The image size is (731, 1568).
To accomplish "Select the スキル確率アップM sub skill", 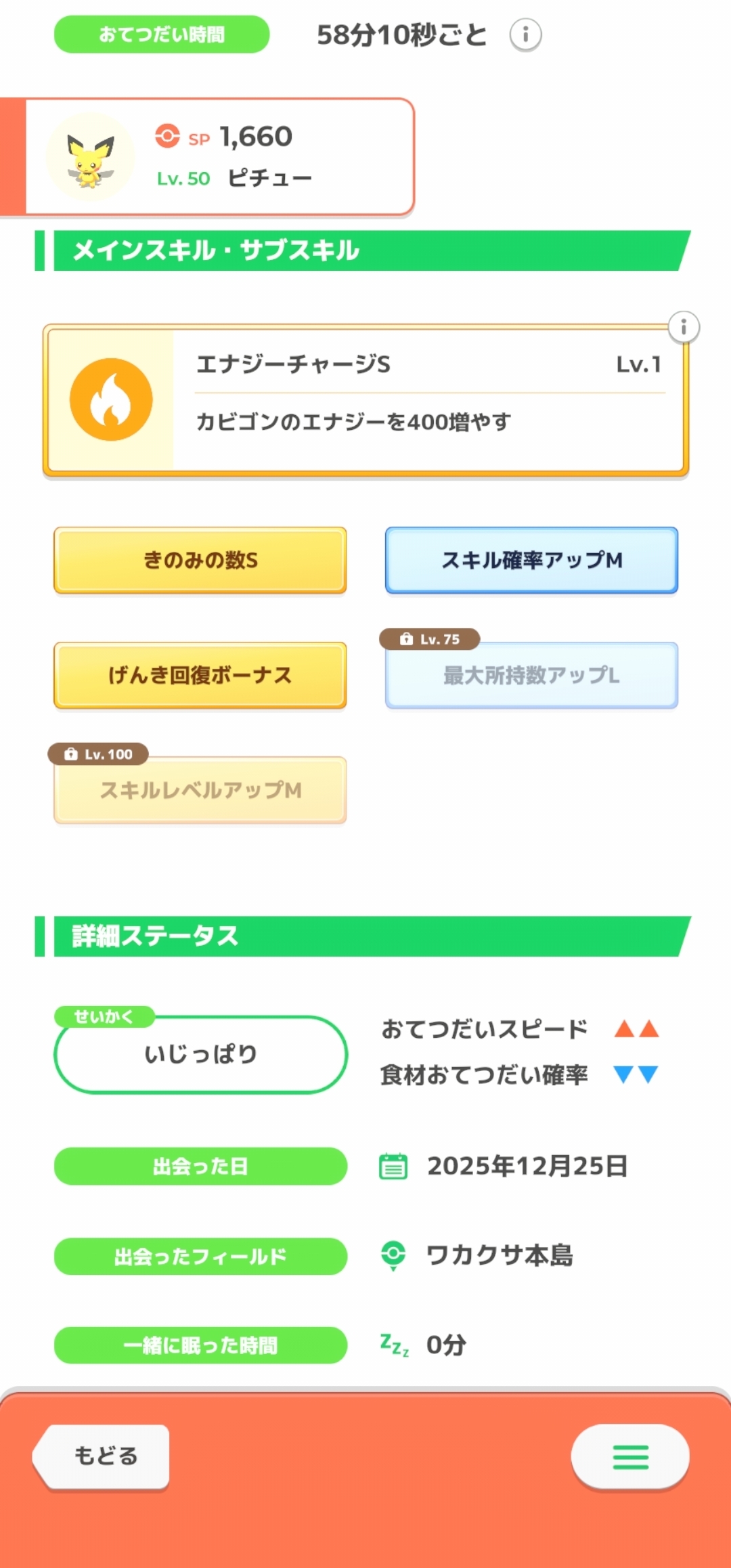I will click(x=531, y=561).
